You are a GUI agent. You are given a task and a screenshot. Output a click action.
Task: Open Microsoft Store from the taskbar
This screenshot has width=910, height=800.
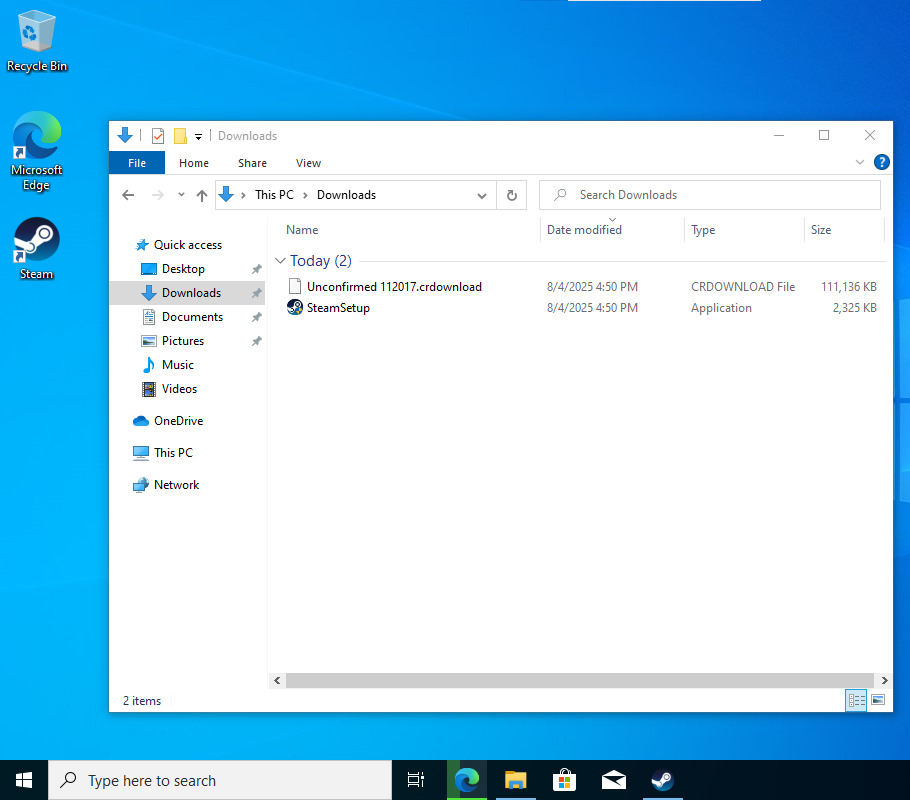pos(565,780)
